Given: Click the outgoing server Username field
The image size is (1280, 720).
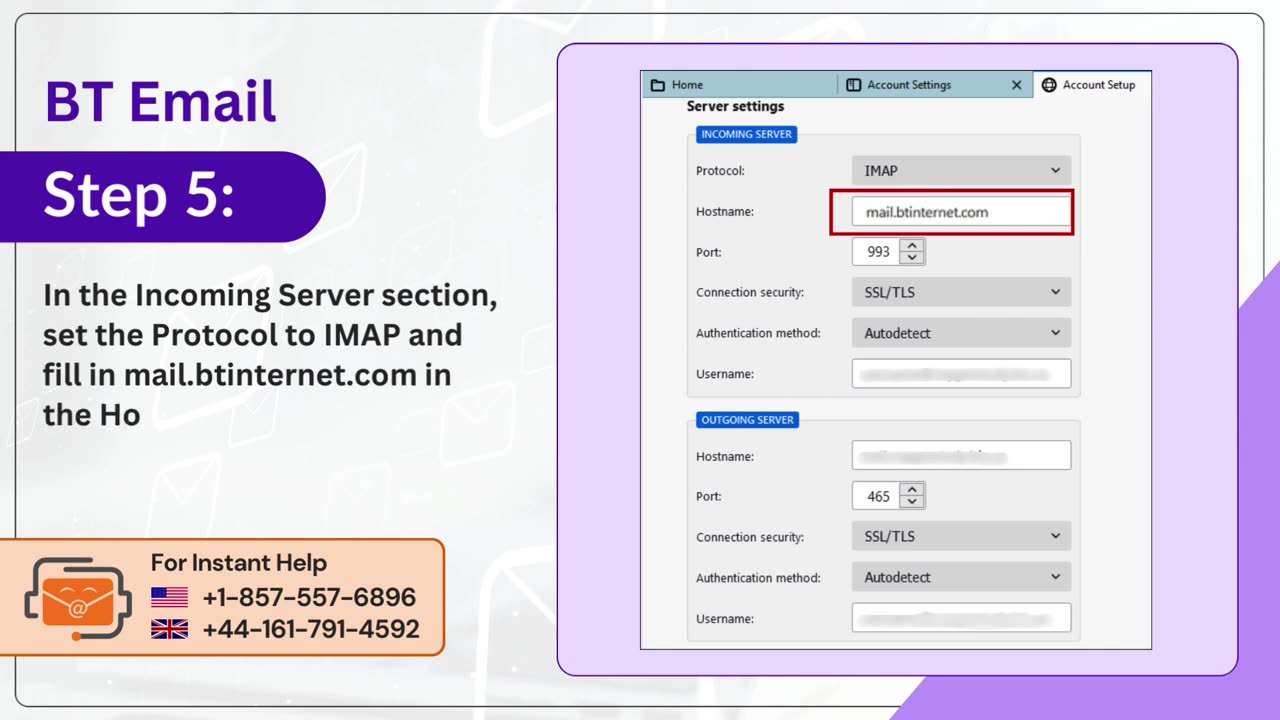Looking at the screenshot, I should pos(961,618).
